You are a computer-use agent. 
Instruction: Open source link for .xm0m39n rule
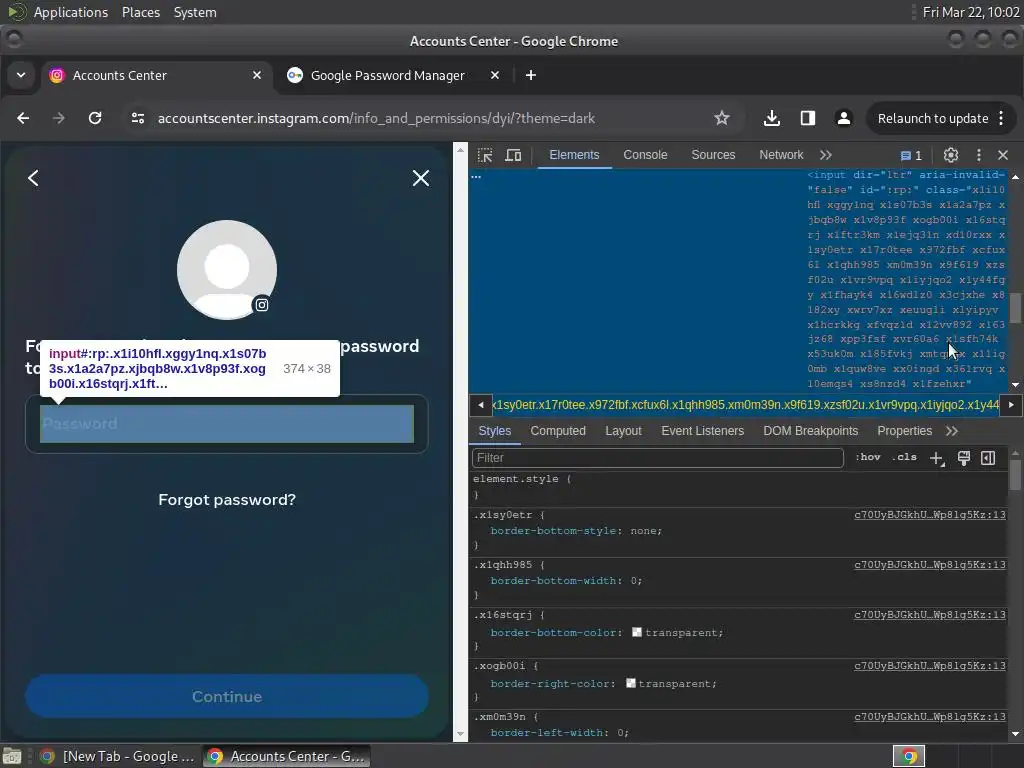pos(930,716)
